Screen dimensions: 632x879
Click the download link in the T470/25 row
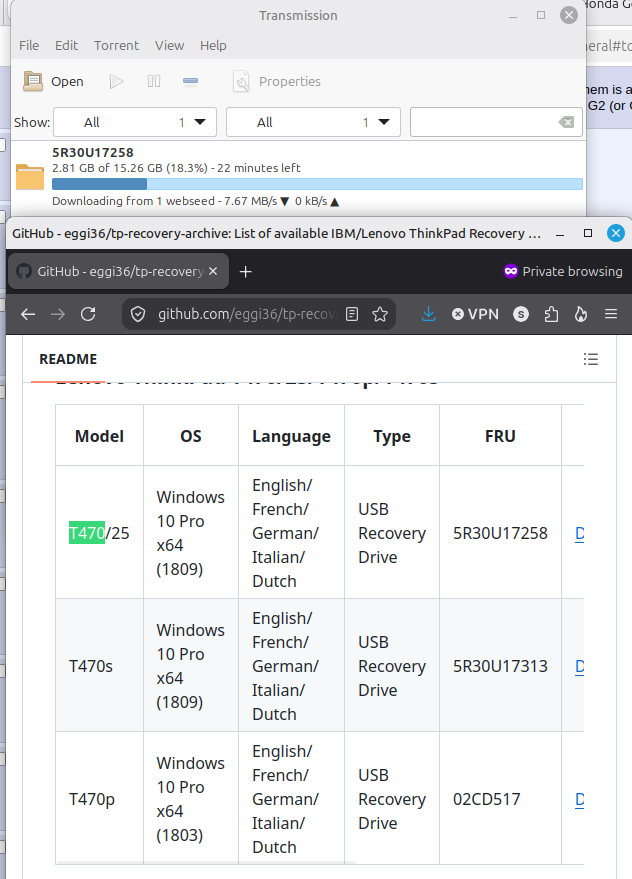pos(580,534)
